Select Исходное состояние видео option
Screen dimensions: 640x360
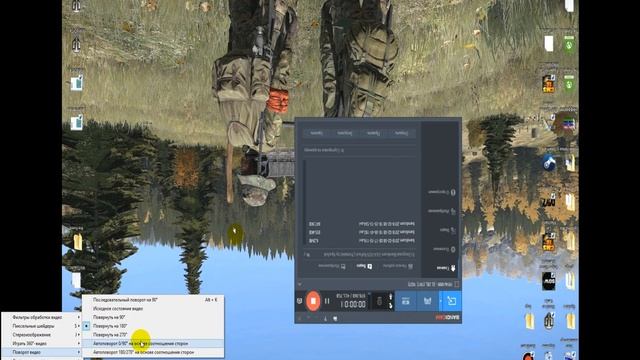tap(153, 309)
